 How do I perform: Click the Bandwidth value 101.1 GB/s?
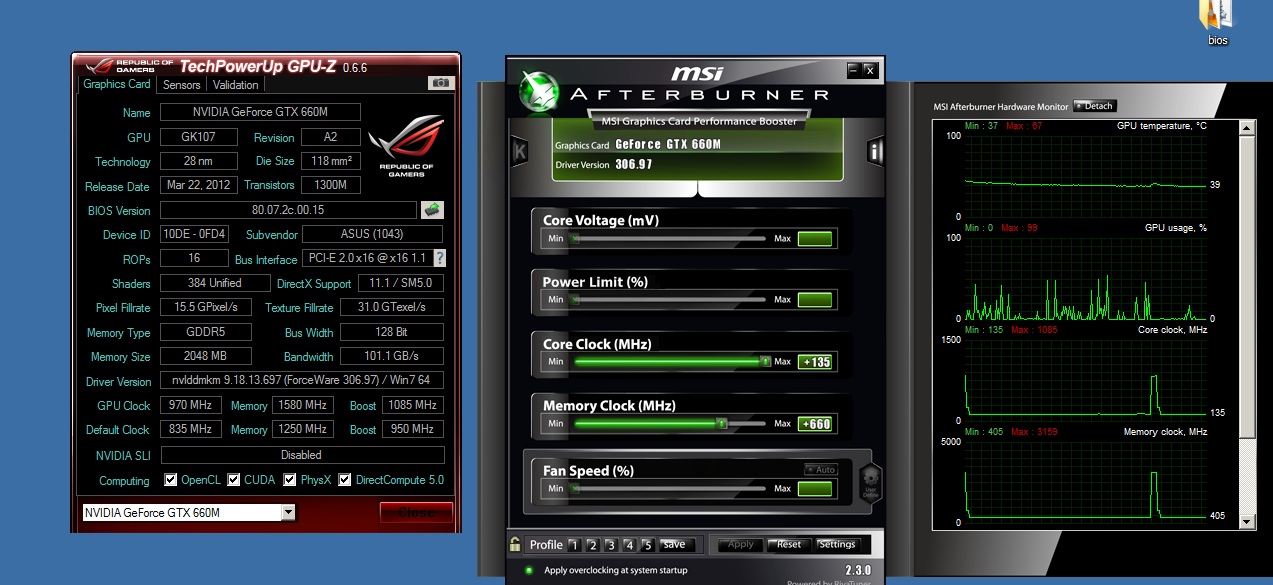tap(392, 356)
